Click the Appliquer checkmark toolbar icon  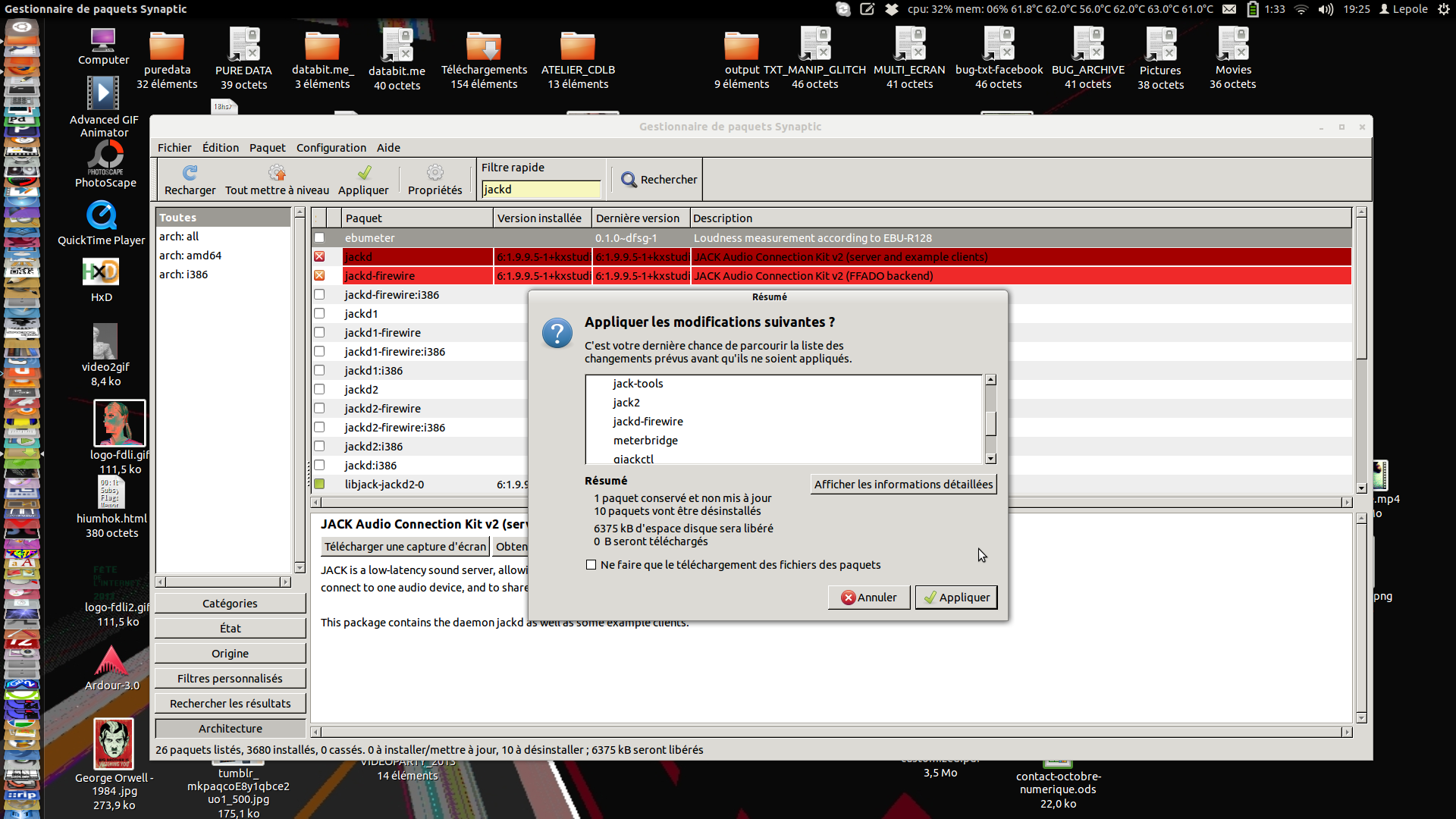(364, 173)
